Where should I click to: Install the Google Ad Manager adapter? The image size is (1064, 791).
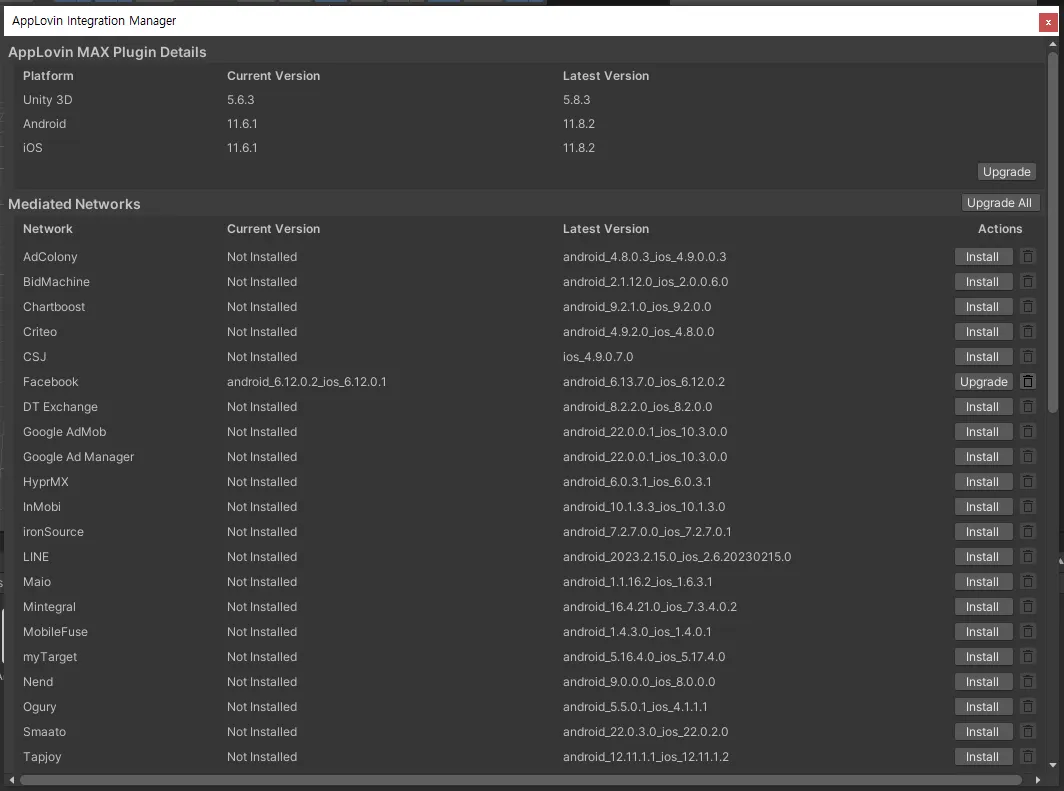pos(983,457)
